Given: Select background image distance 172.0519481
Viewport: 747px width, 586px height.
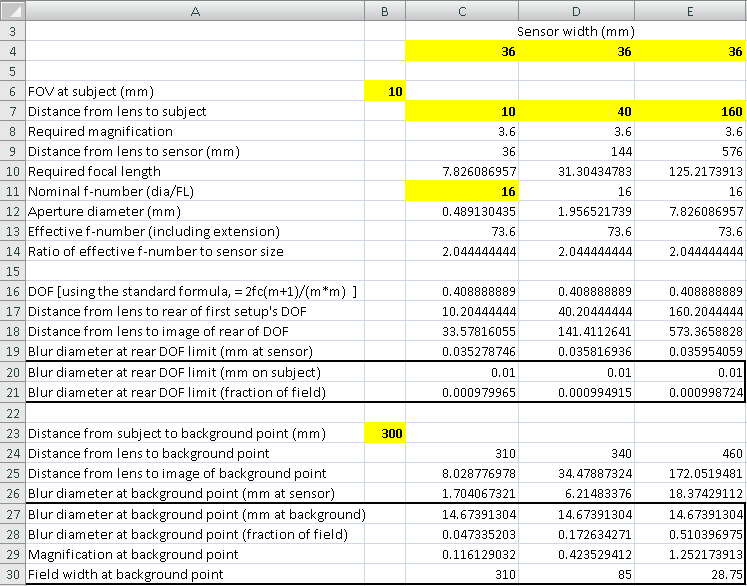Looking at the screenshot, I should [x=690, y=473].
